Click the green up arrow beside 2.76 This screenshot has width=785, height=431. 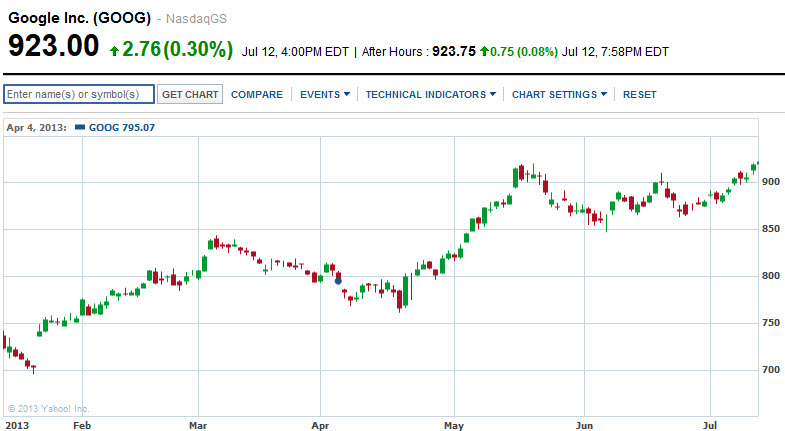(114, 51)
